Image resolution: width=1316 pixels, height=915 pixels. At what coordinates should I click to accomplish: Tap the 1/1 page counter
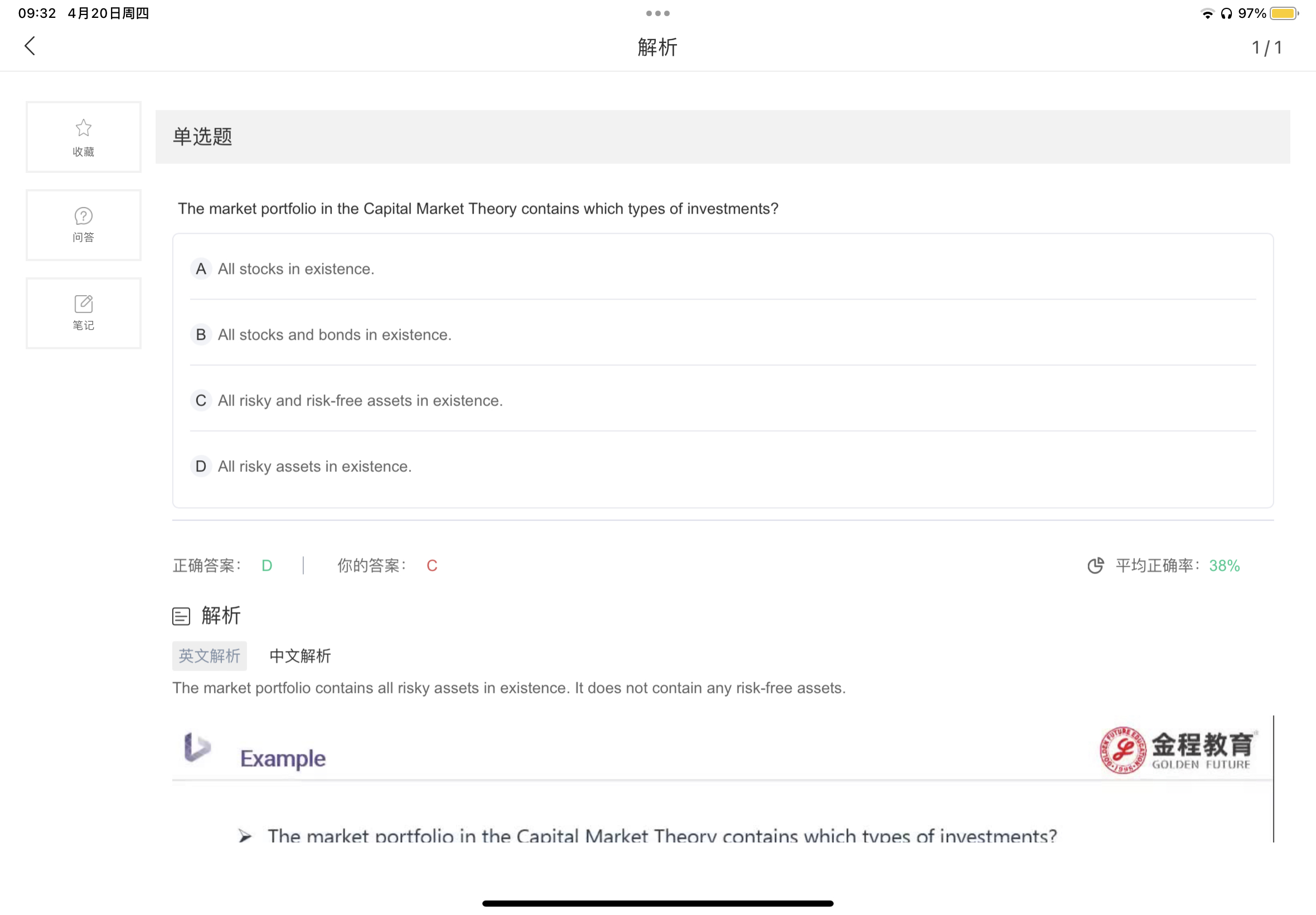coord(1267,47)
